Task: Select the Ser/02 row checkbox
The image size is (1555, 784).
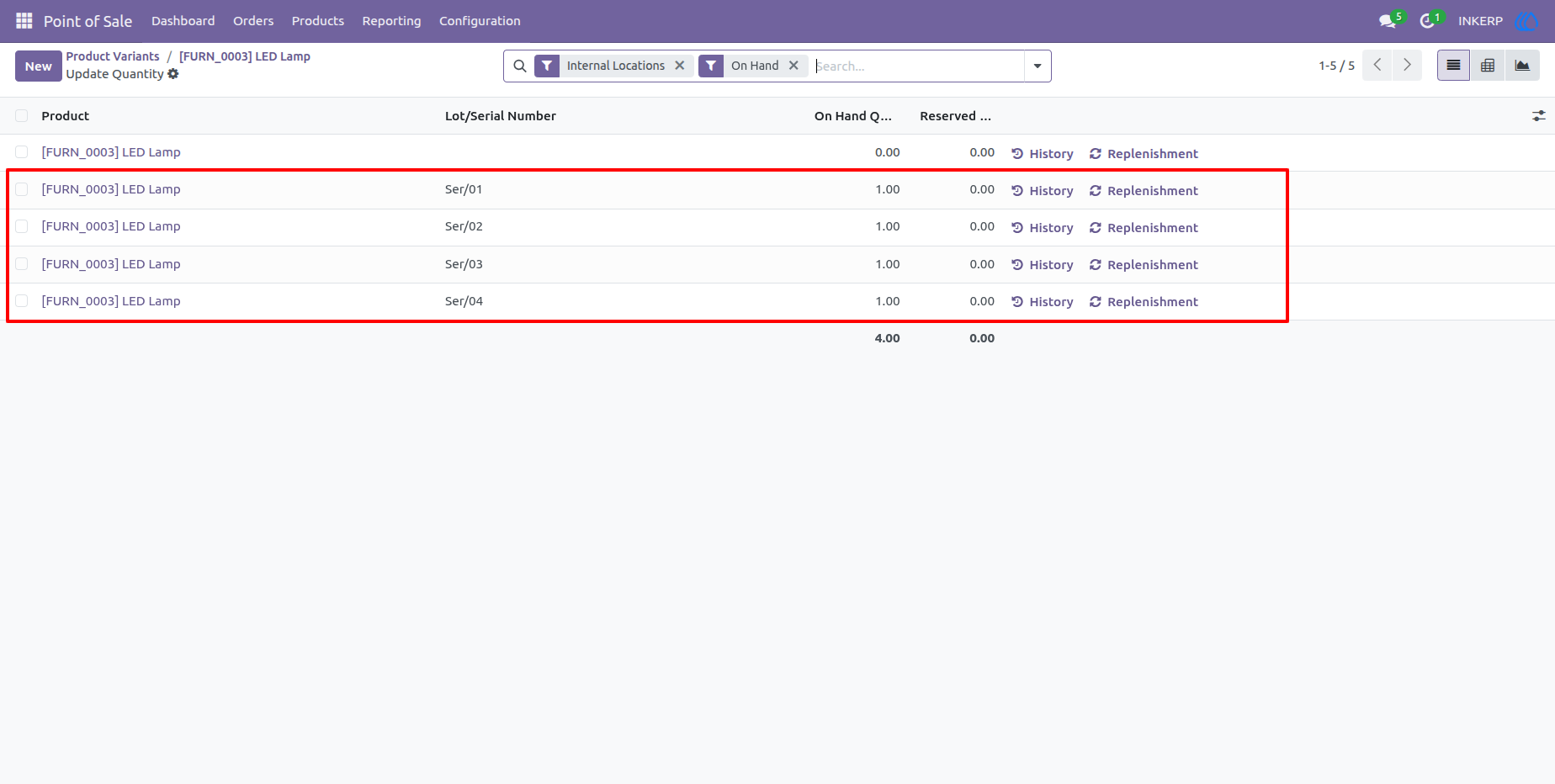Action: tap(22, 226)
